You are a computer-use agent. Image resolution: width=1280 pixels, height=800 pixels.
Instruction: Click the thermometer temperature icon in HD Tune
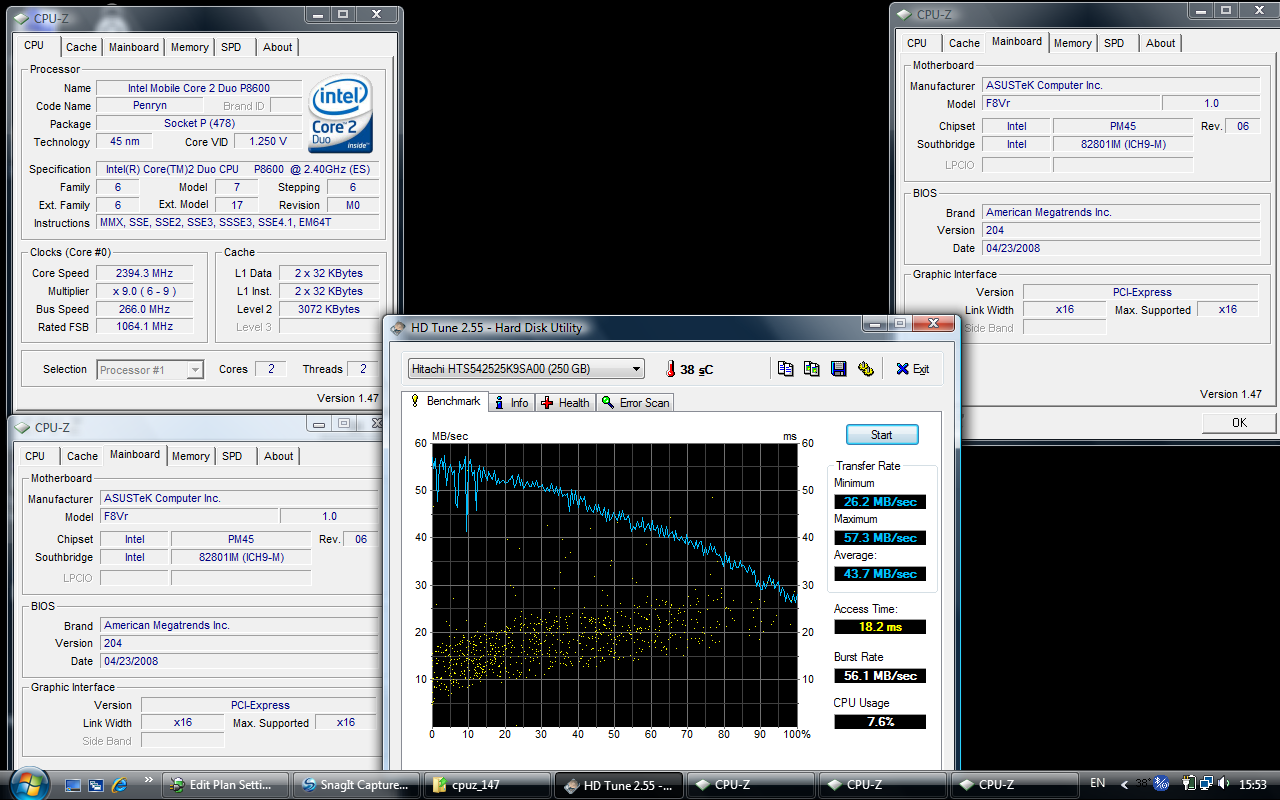[670, 369]
